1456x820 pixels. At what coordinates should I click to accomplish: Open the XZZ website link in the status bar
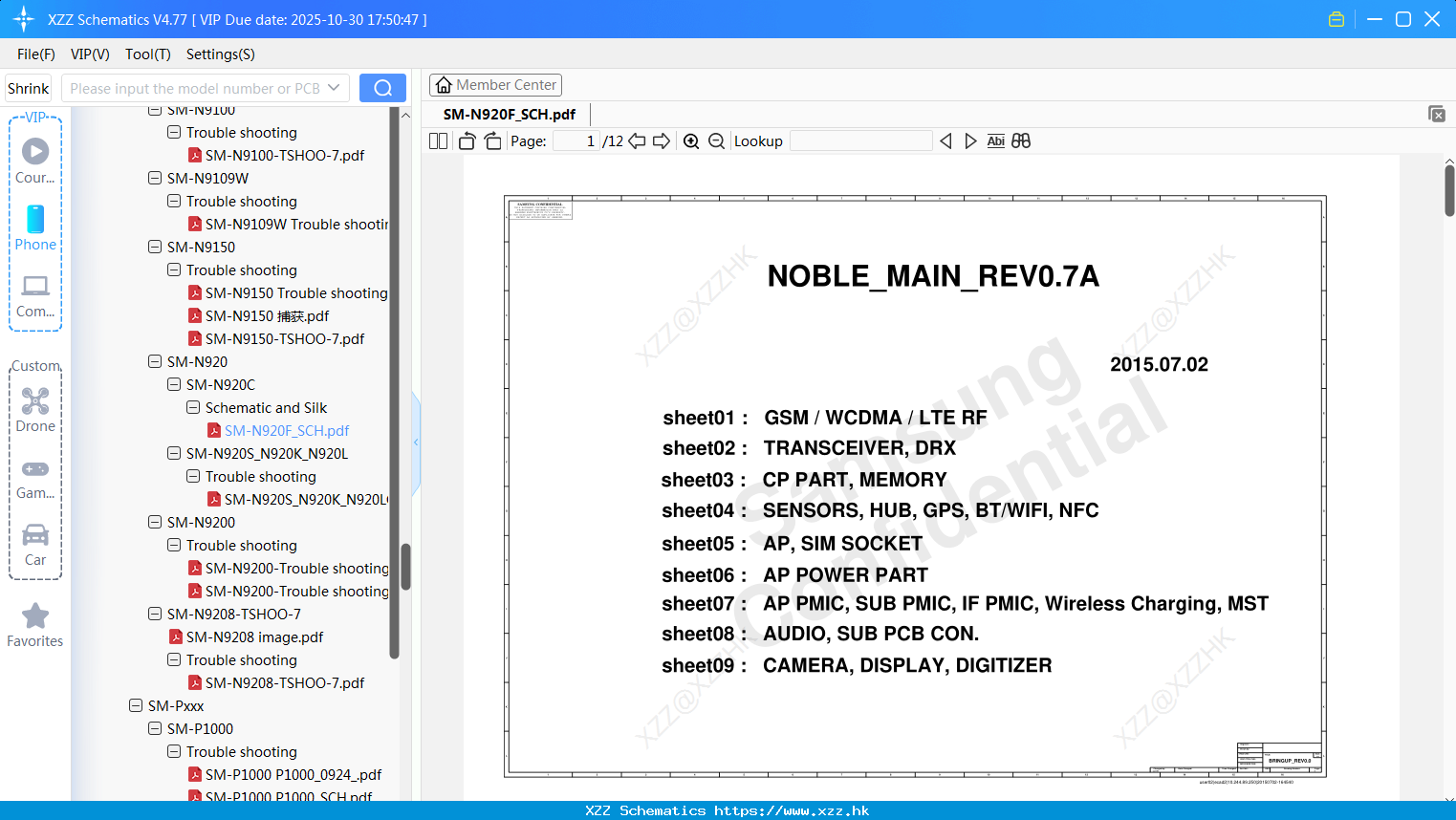[792, 810]
